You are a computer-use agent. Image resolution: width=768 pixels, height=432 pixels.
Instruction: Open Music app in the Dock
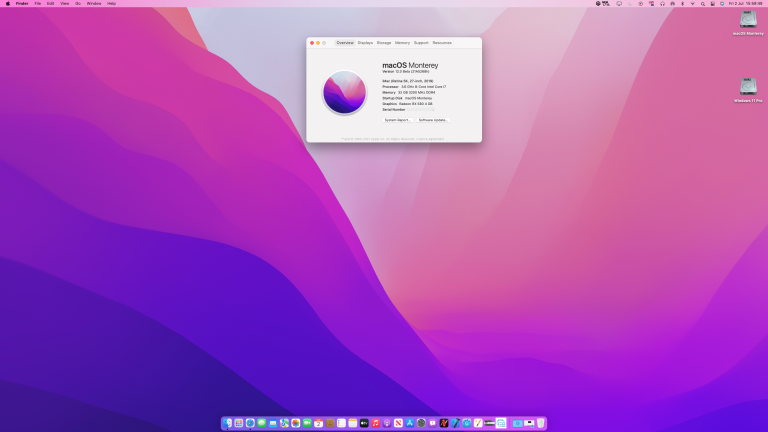pos(376,423)
